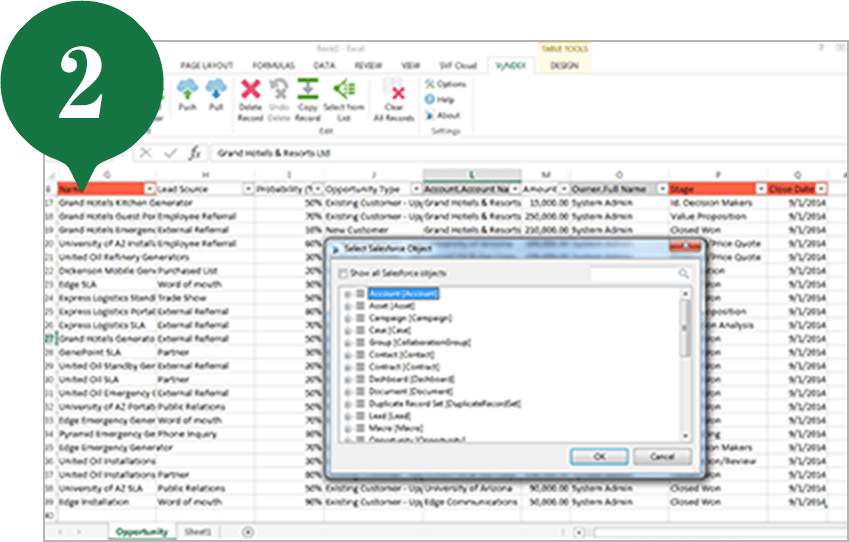Image resolution: width=849 pixels, height=542 pixels.
Task: Open Help in the Settings group
Action: click(x=440, y=100)
